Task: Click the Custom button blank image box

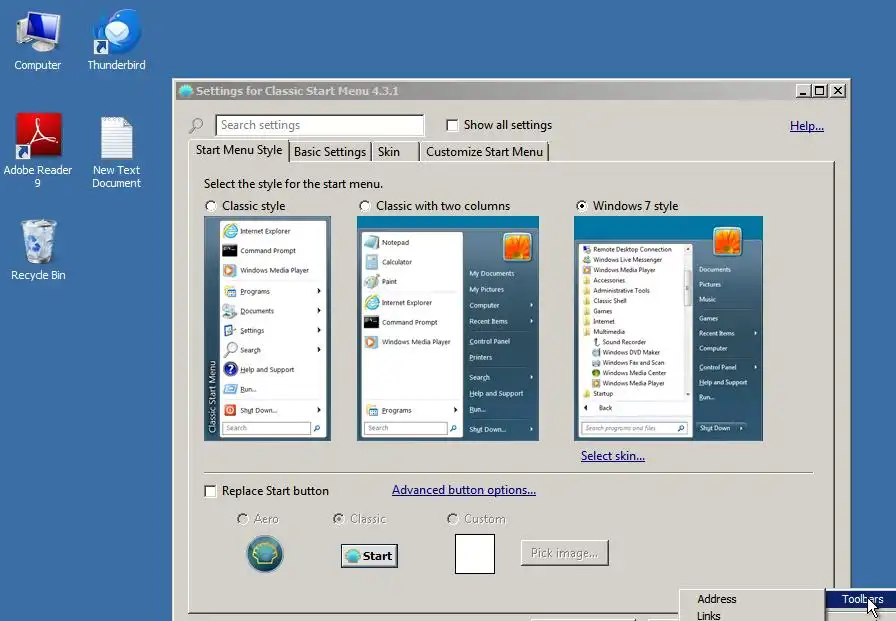Action: tap(475, 554)
